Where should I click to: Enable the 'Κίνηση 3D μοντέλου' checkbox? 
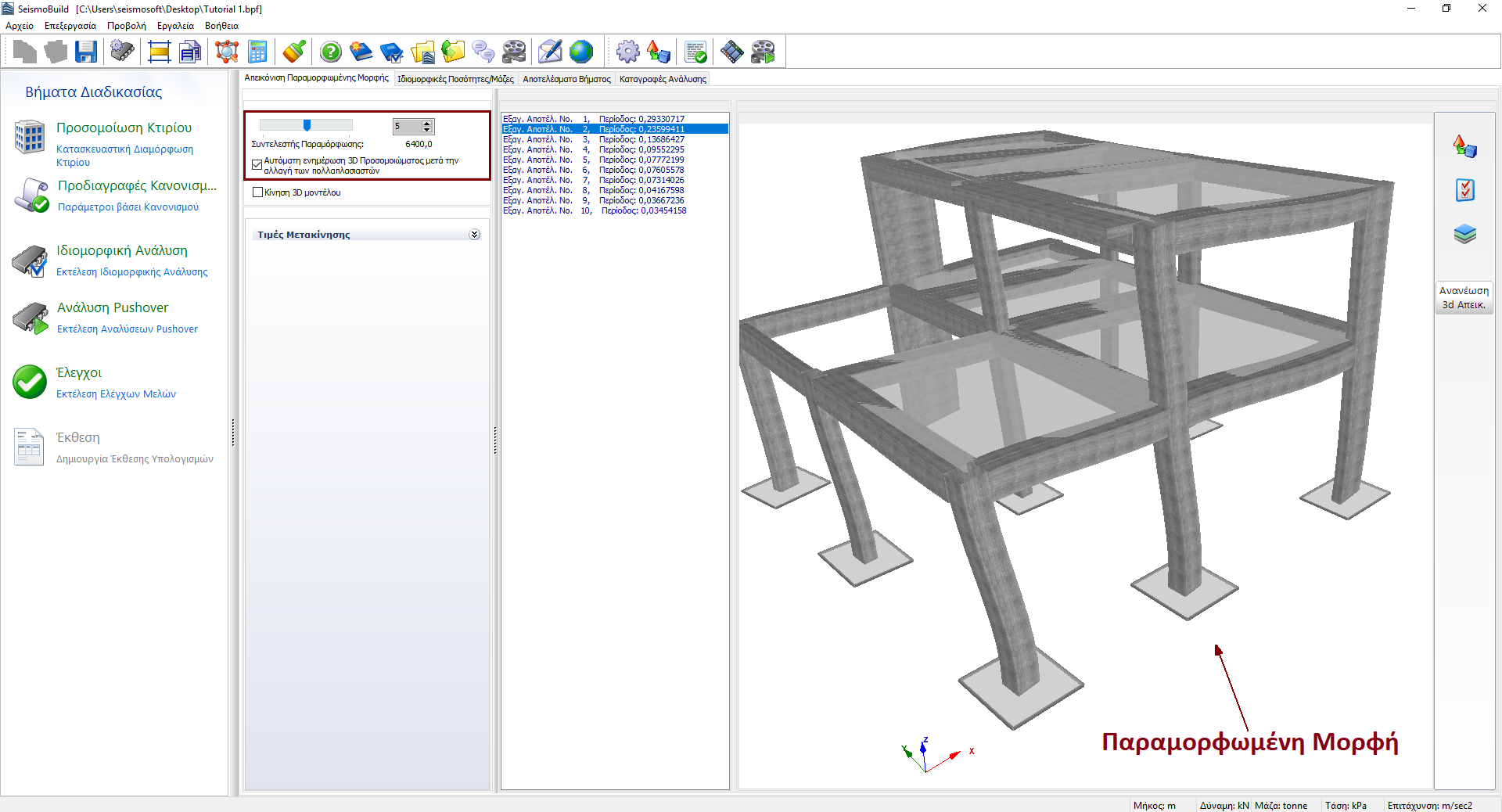[258, 192]
